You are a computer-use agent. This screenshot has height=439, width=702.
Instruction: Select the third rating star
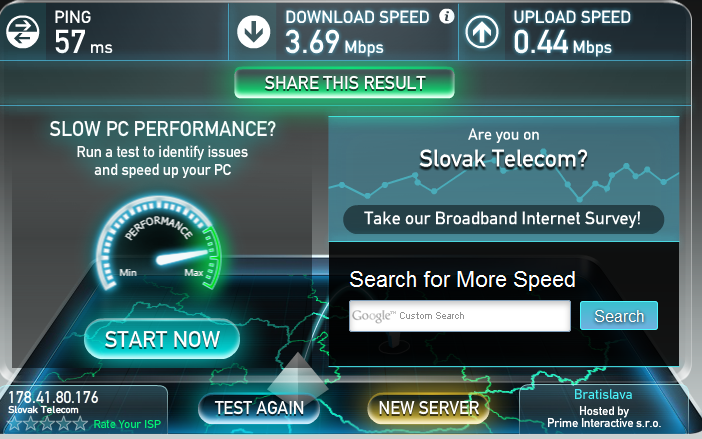tap(47, 423)
